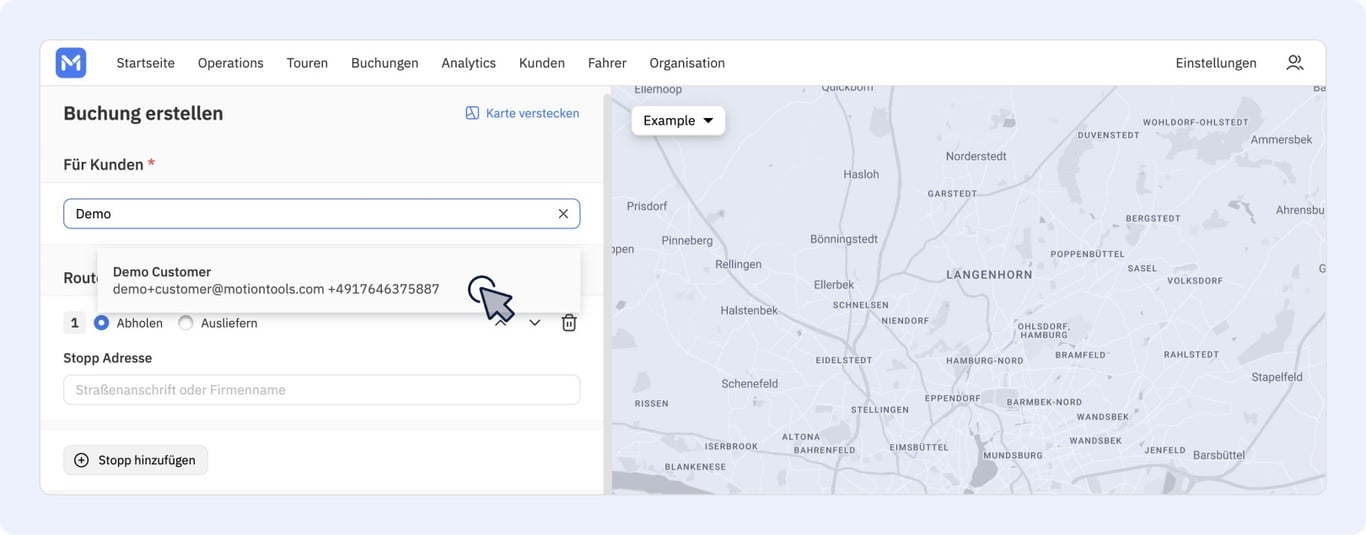Image resolution: width=1366 pixels, height=535 pixels.
Task: Choose Demo Customer from the suggestions
Action: click(339, 280)
